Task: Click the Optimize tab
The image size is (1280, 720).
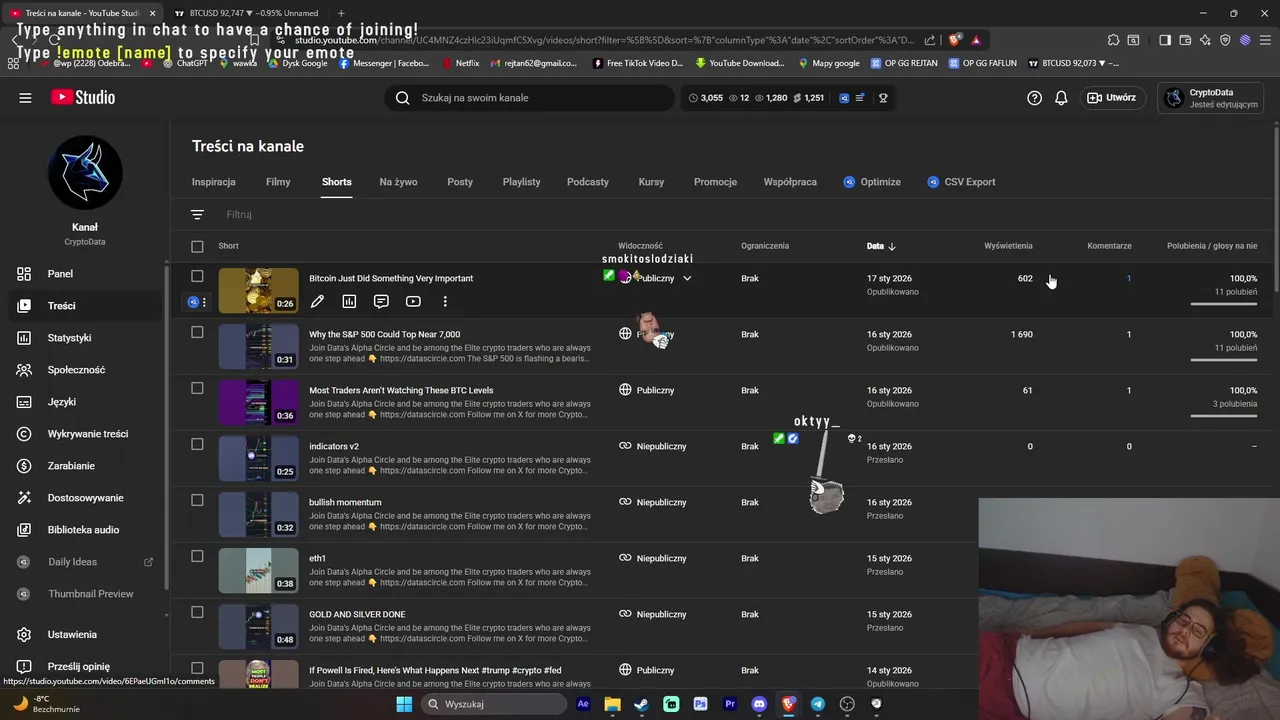Action: (871, 182)
